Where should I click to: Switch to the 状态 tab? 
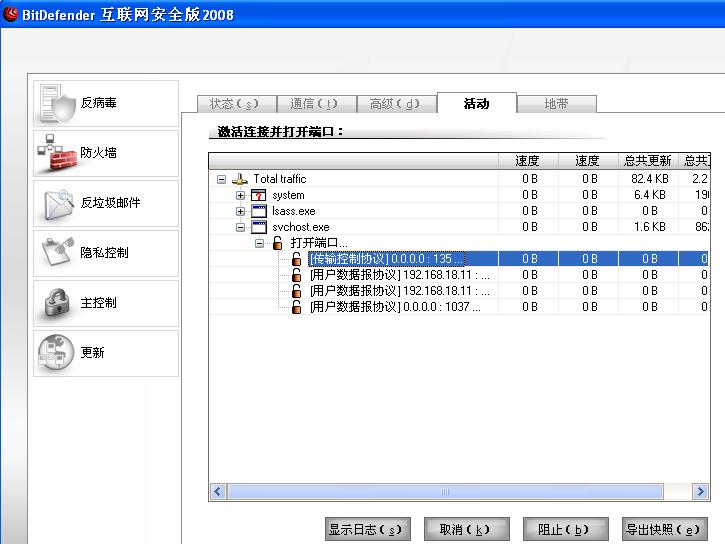coord(228,104)
